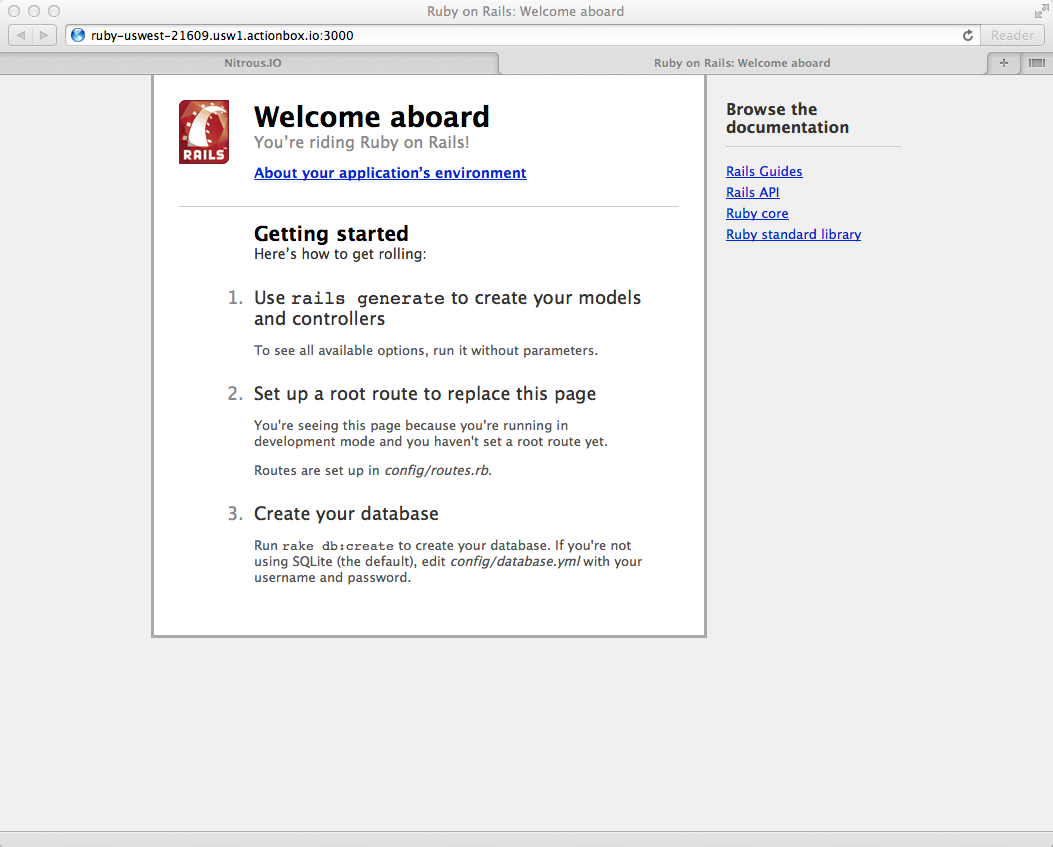Select the Ruby on Rails: Welcome aboard tab
The height and width of the screenshot is (847, 1053).
point(742,62)
